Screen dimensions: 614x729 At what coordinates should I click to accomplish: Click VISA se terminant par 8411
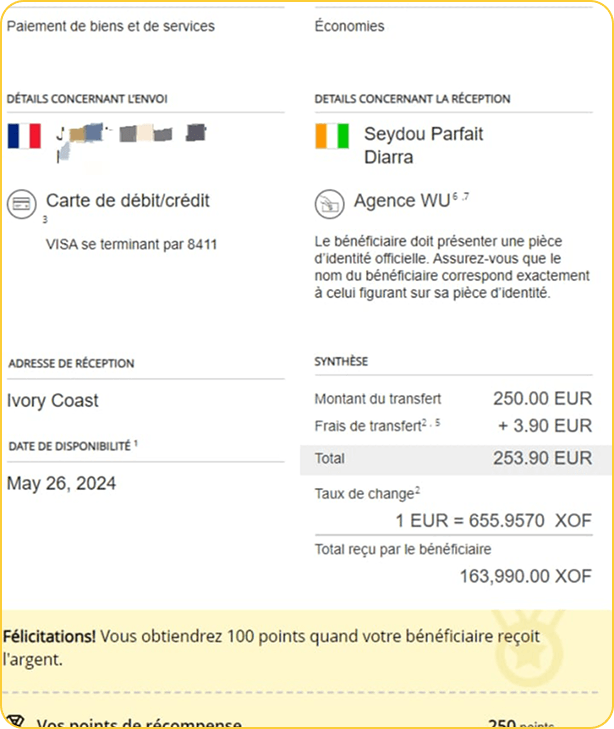pyautogui.click(x=132, y=244)
